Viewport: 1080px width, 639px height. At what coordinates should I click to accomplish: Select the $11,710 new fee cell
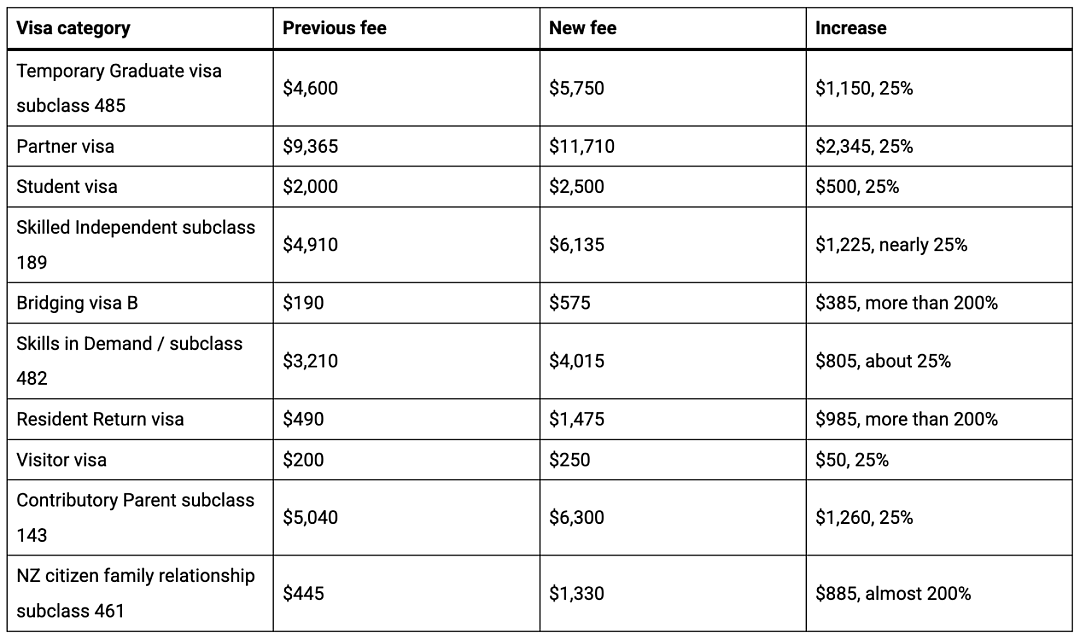[x=673, y=146]
